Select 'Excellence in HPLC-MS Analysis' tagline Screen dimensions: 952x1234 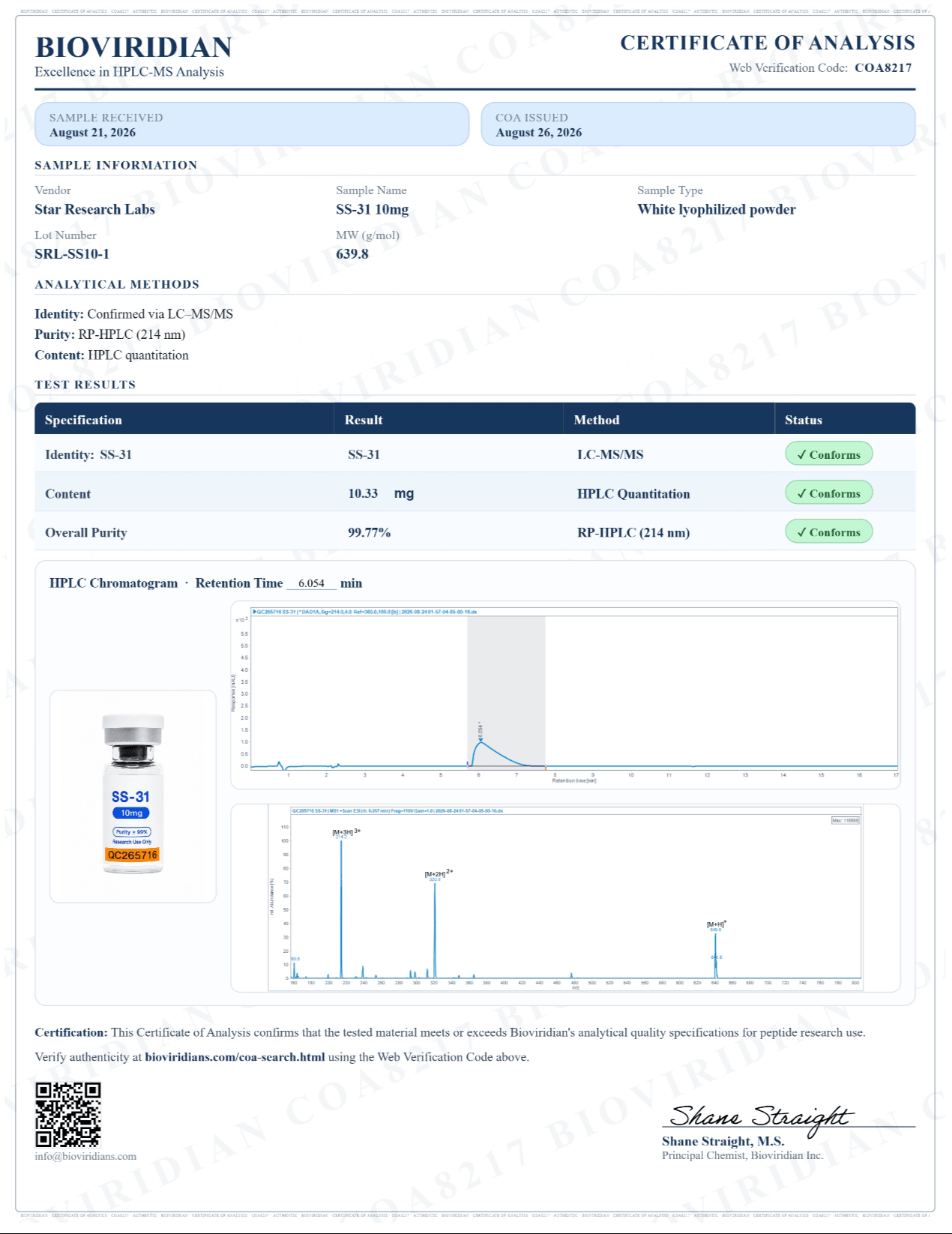(130, 72)
